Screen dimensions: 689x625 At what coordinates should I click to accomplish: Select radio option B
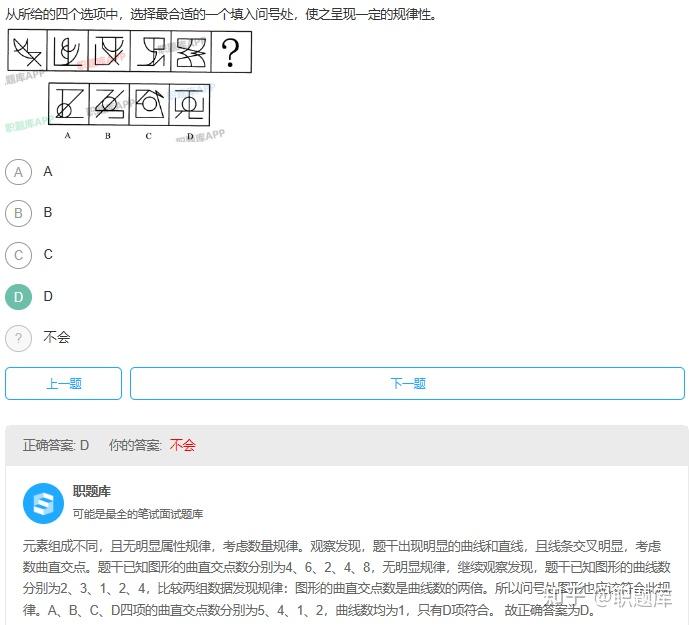click(x=18, y=213)
